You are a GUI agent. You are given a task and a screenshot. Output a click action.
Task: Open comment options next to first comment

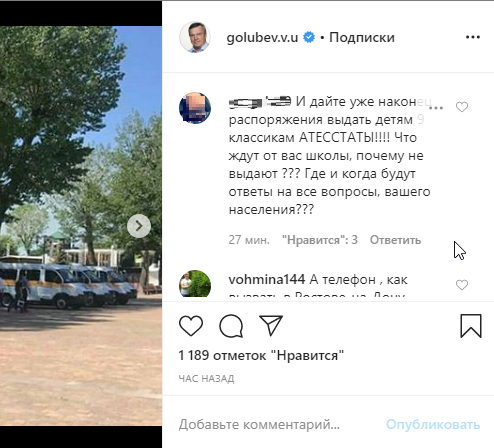tap(436, 108)
